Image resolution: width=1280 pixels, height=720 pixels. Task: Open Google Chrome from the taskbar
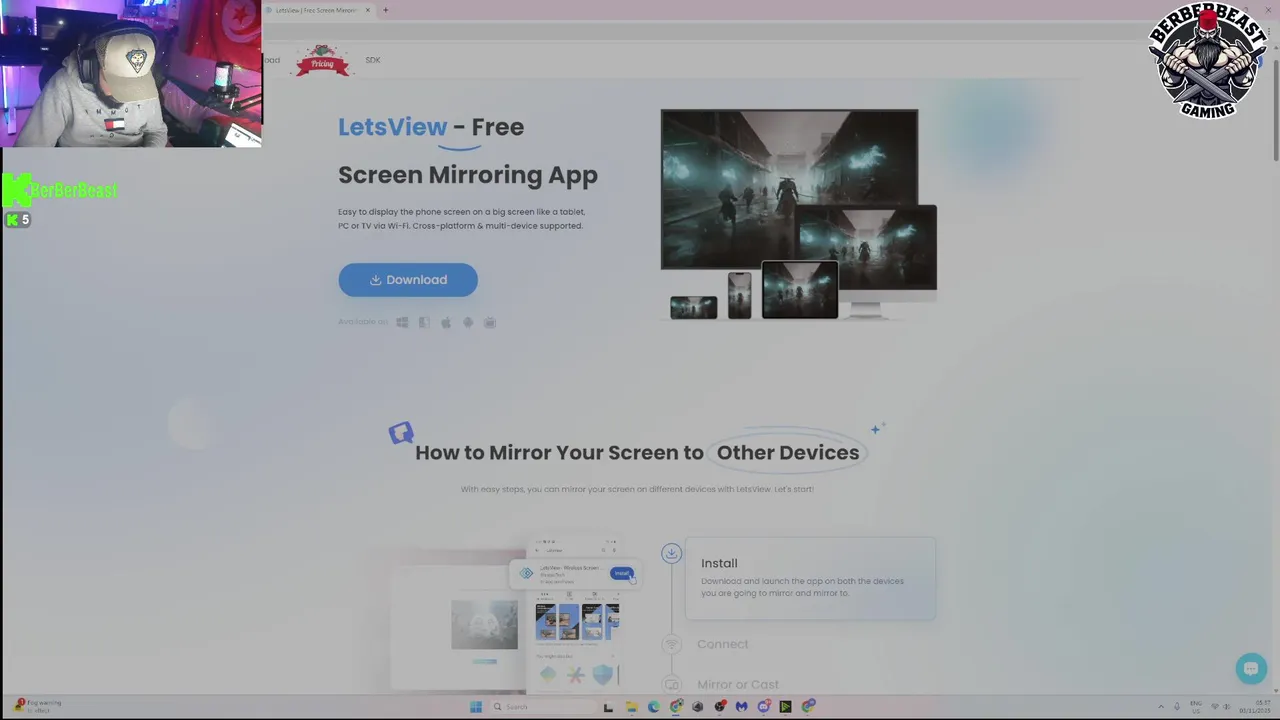(x=676, y=707)
